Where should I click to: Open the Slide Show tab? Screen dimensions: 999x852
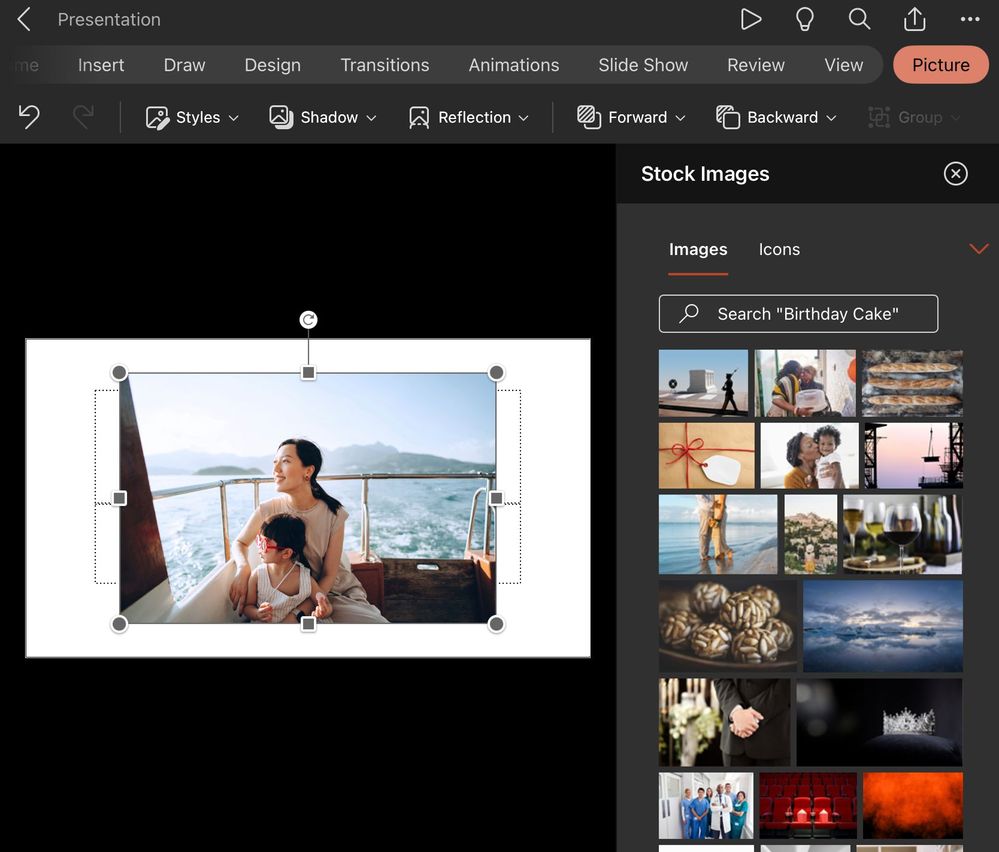pos(643,65)
